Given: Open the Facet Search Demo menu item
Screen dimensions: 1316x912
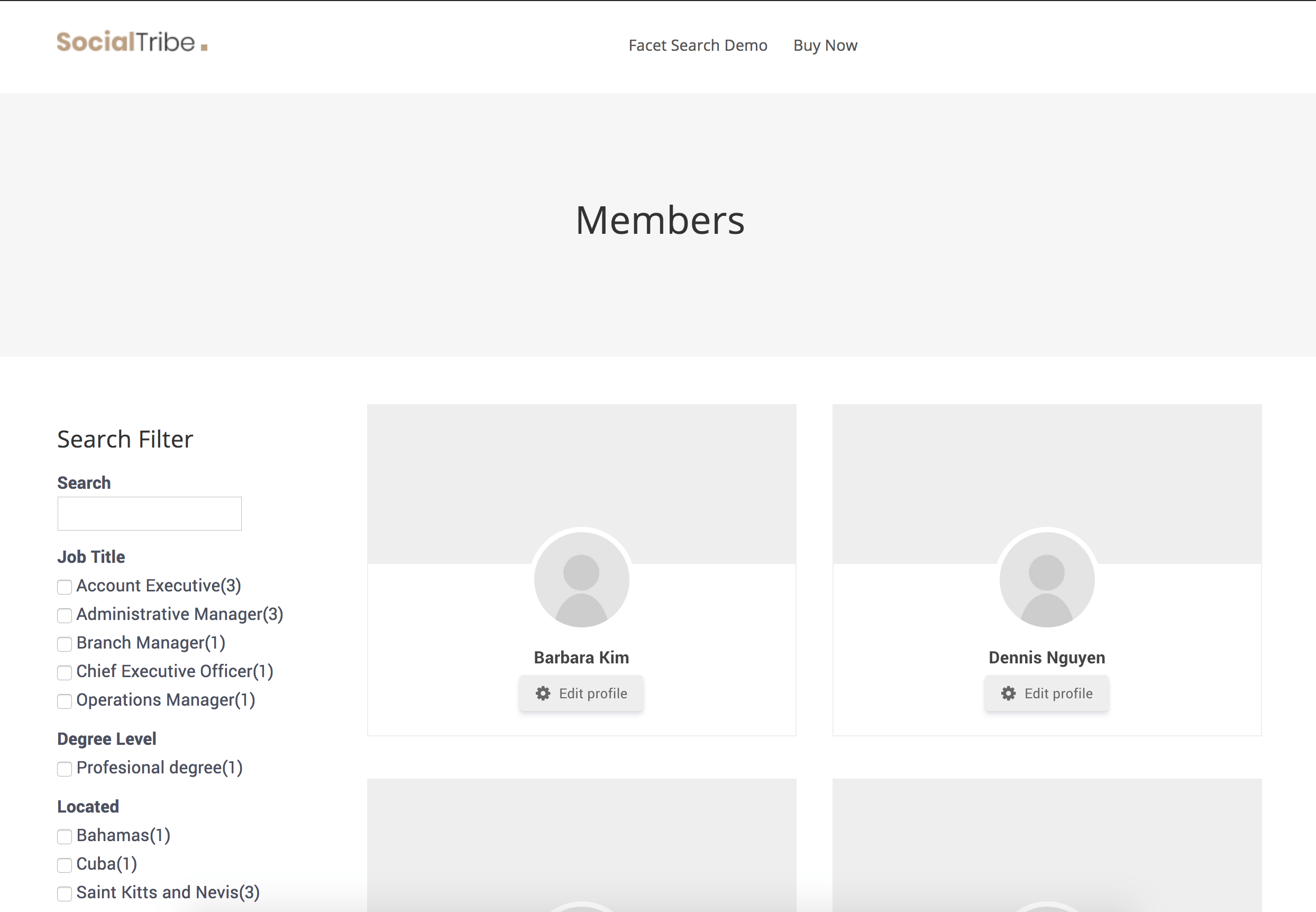Looking at the screenshot, I should click(x=698, y=45).
